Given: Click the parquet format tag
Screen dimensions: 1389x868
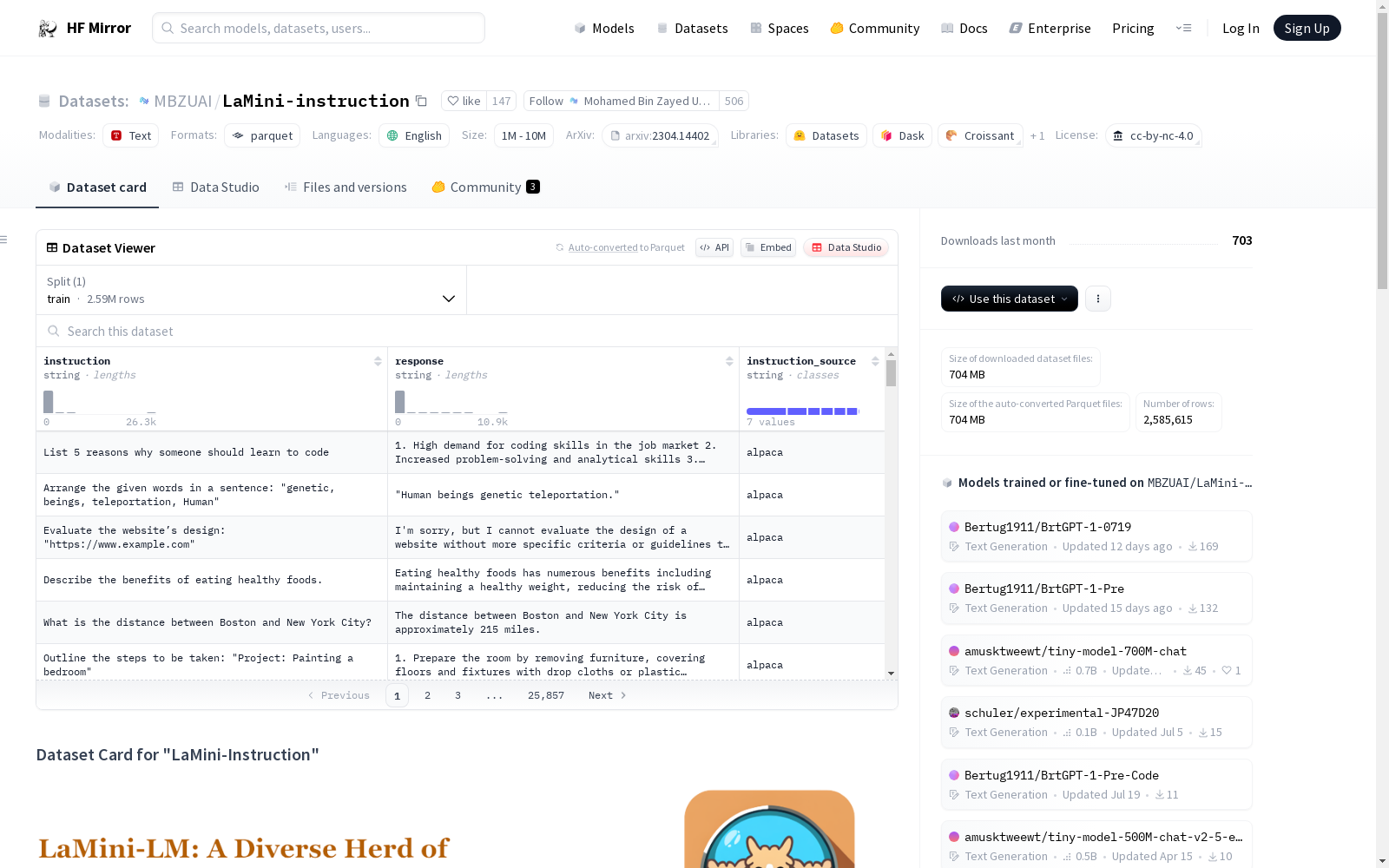Looking at the screenshot, I should (262, 135).
